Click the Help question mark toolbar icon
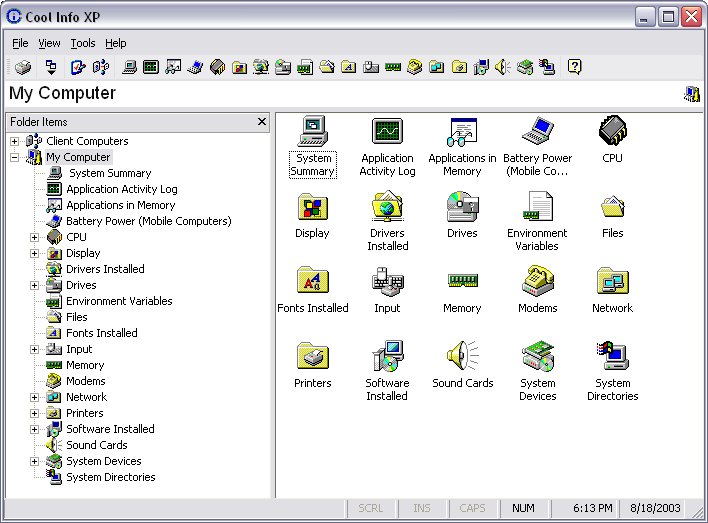The width and height of the screenshot is (708, 523). (x=574, y=67)
